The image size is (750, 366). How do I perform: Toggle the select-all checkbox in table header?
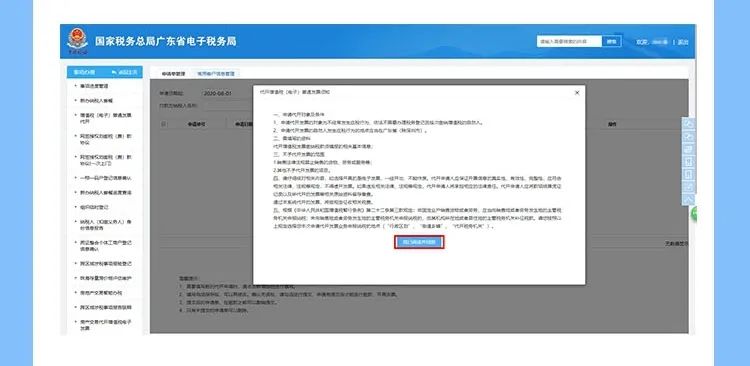tap(164, 124)
